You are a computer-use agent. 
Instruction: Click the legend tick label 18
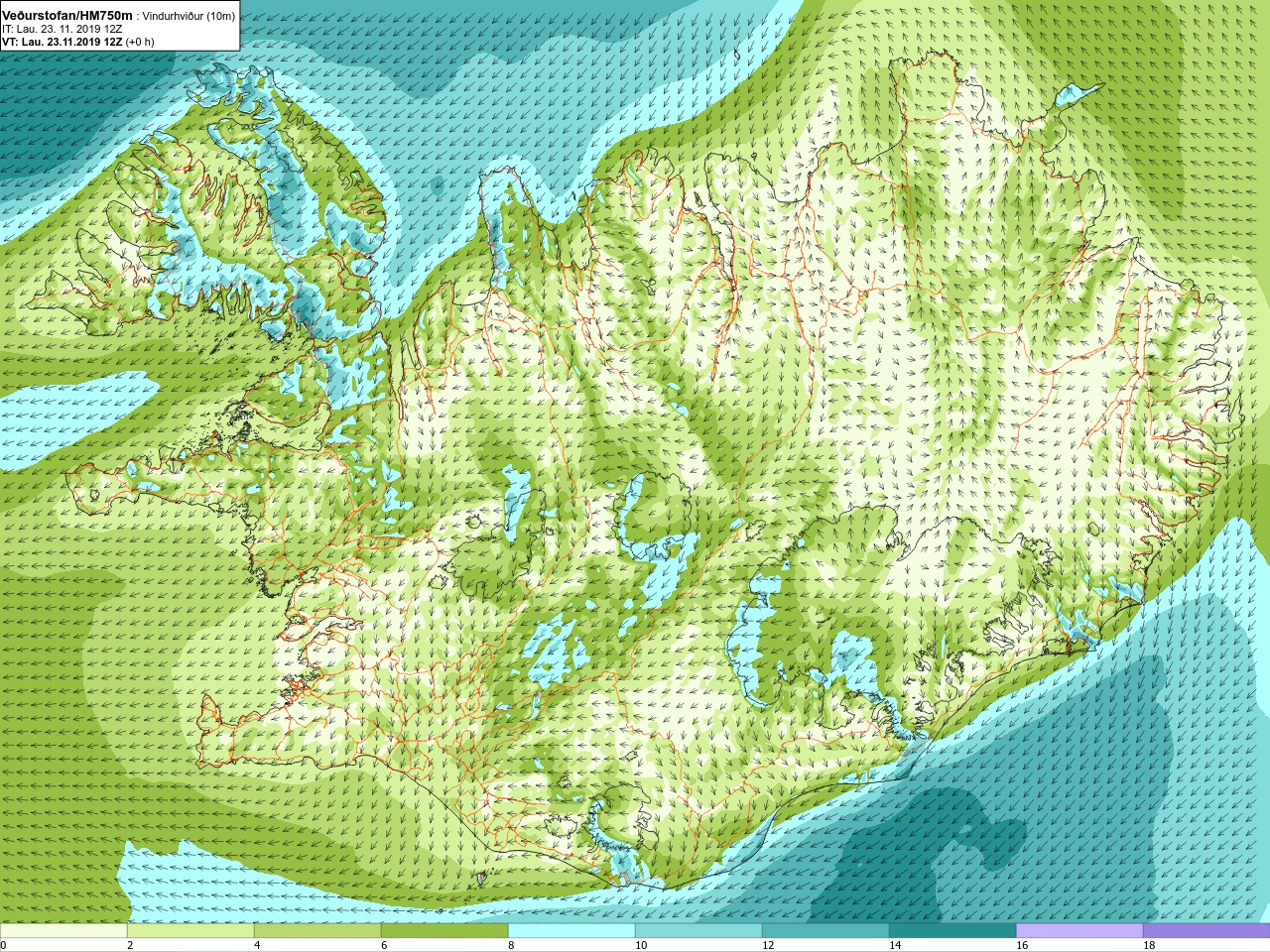(1149, 945)
